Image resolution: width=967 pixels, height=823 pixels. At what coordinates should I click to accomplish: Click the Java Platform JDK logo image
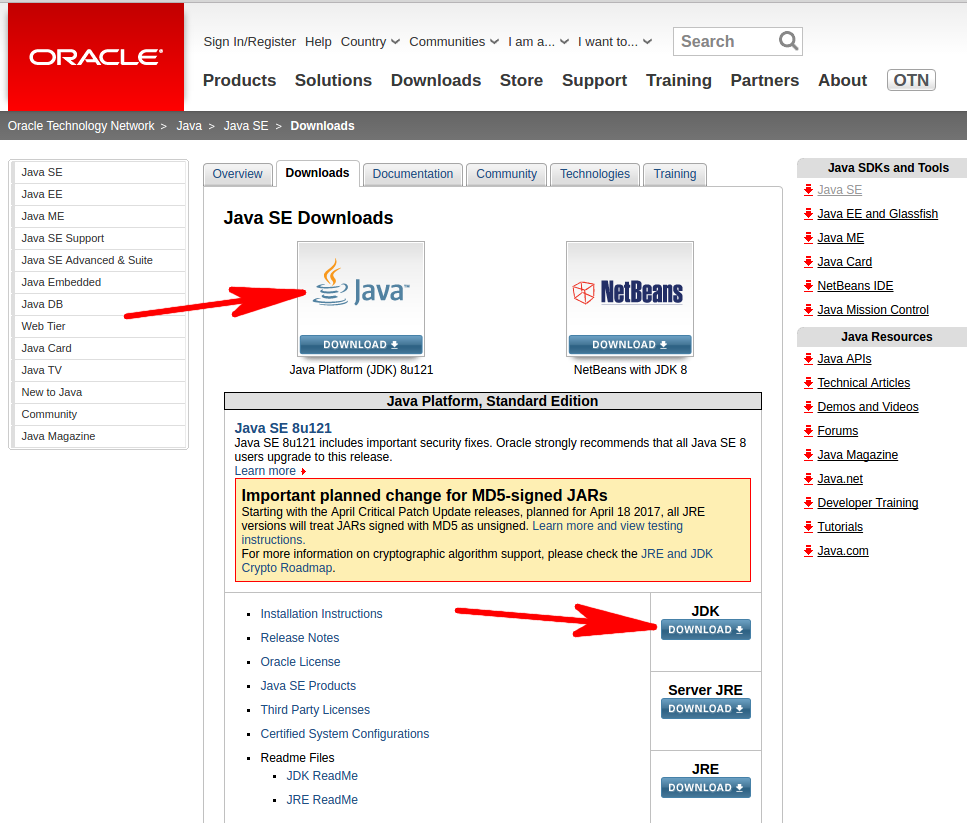361,290
